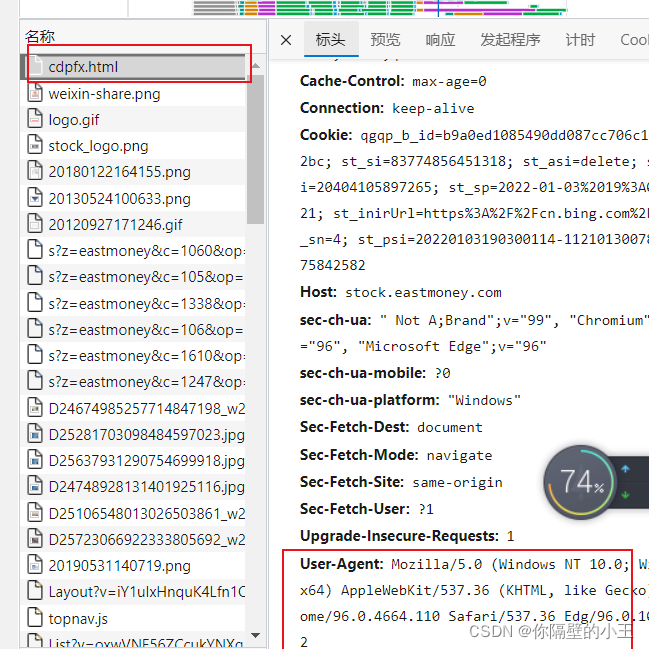The width and height of the screenshot is (649, 649).
Task: Select the logo.gif request row
Action: (133, 120)
